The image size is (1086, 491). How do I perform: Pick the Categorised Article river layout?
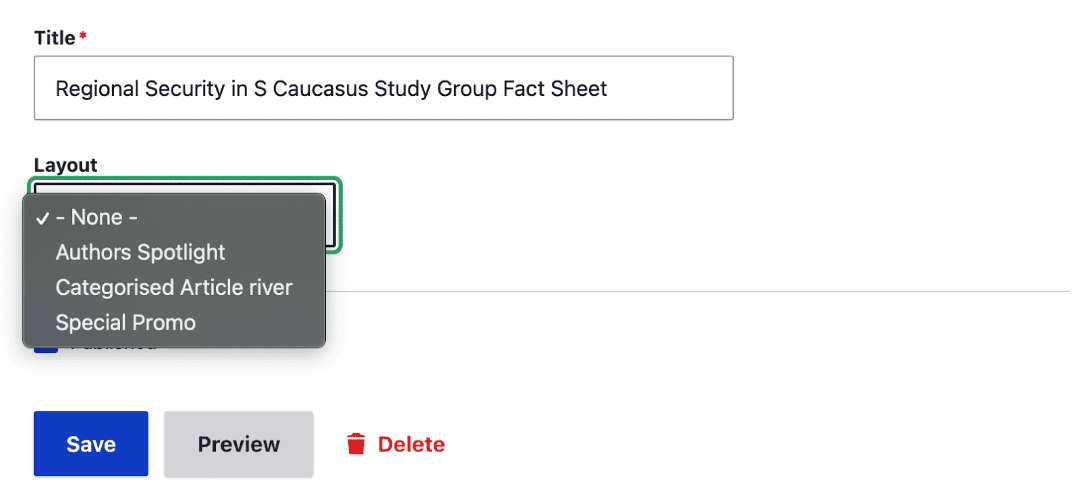coord(174,288)
